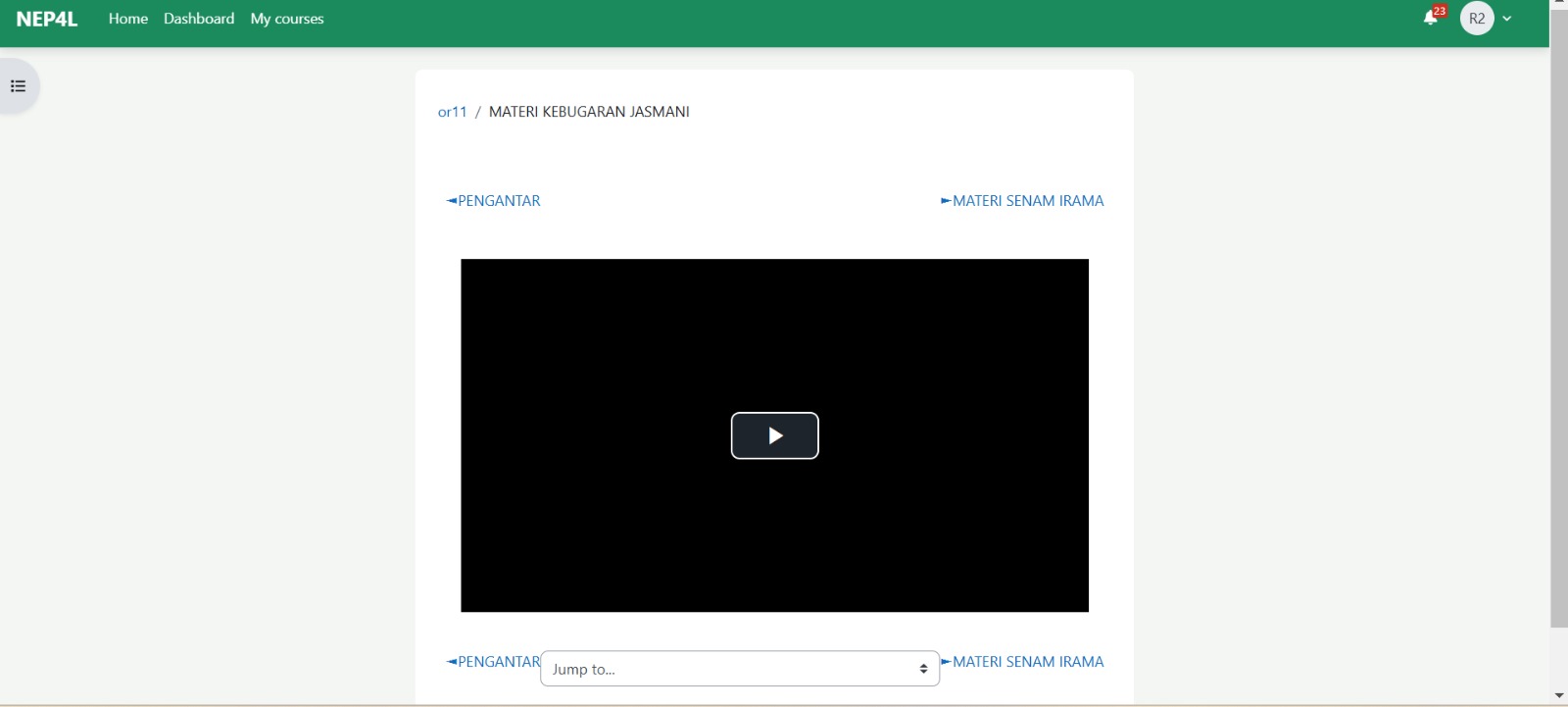This screenshot has width=1568, height=707.
Task: Expand the user menu chevron
Action: tap(1507, 19)
